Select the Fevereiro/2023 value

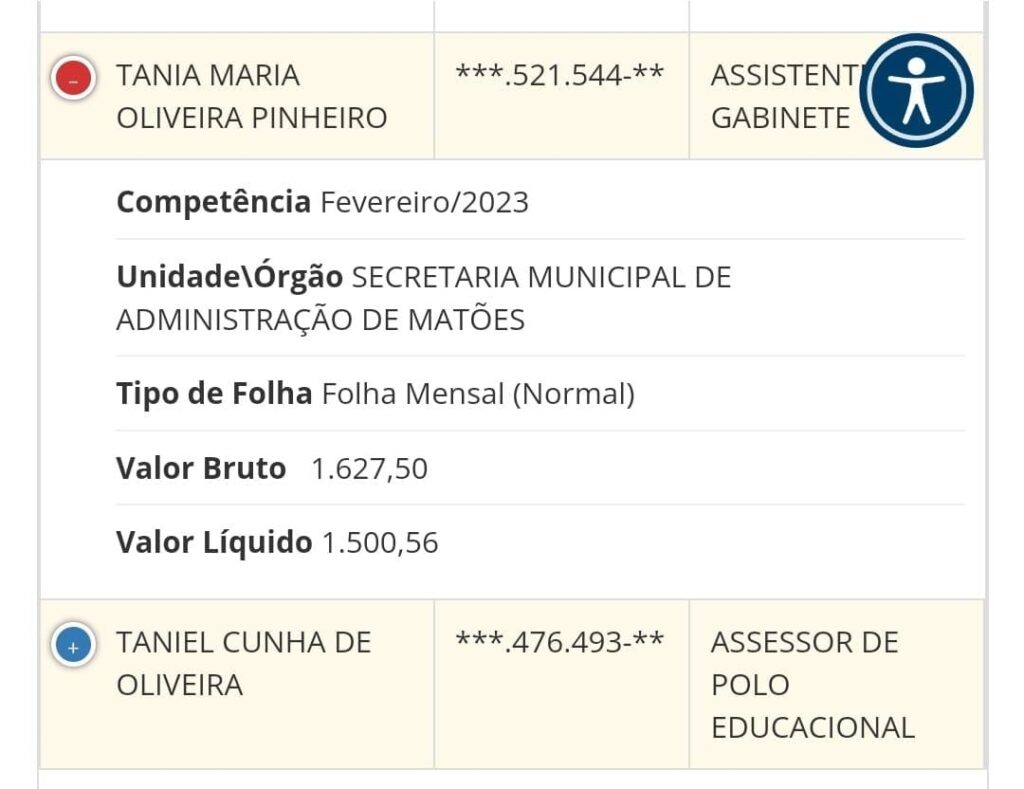coord(424,203)
